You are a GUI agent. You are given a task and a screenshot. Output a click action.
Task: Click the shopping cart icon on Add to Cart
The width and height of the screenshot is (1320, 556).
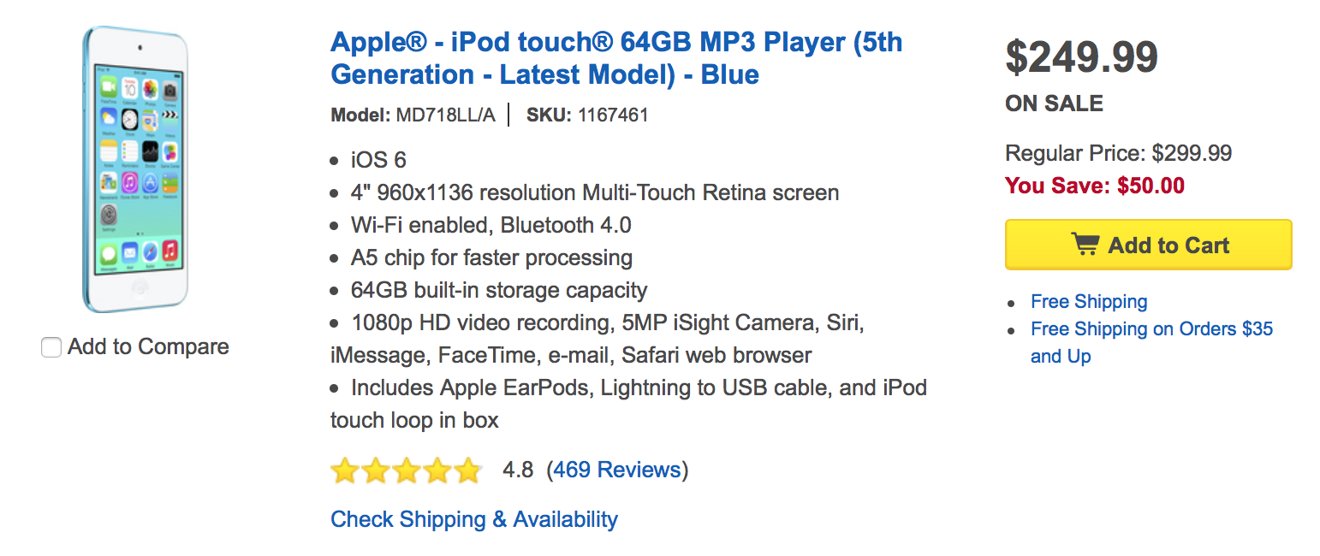(1084, 245)
